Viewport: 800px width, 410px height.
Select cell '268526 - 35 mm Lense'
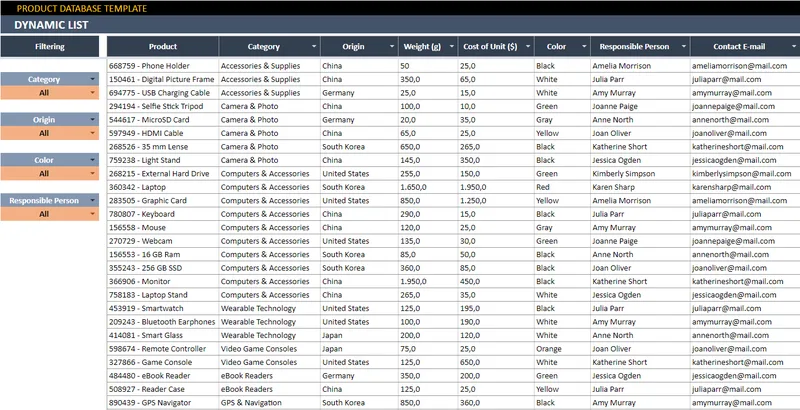coord(163,146)
